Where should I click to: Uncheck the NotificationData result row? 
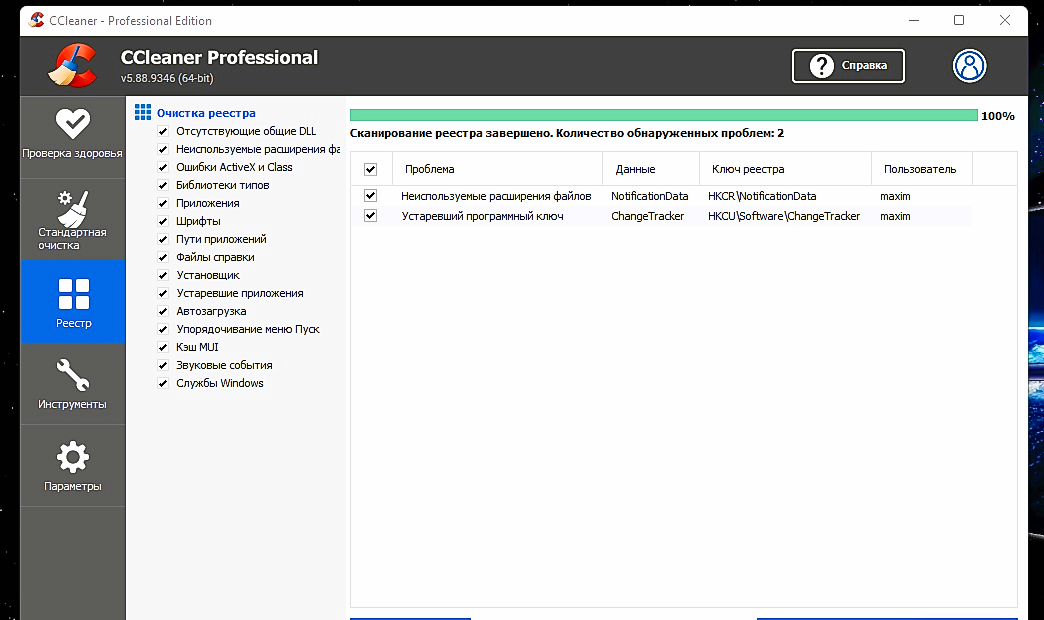point(371,196)
